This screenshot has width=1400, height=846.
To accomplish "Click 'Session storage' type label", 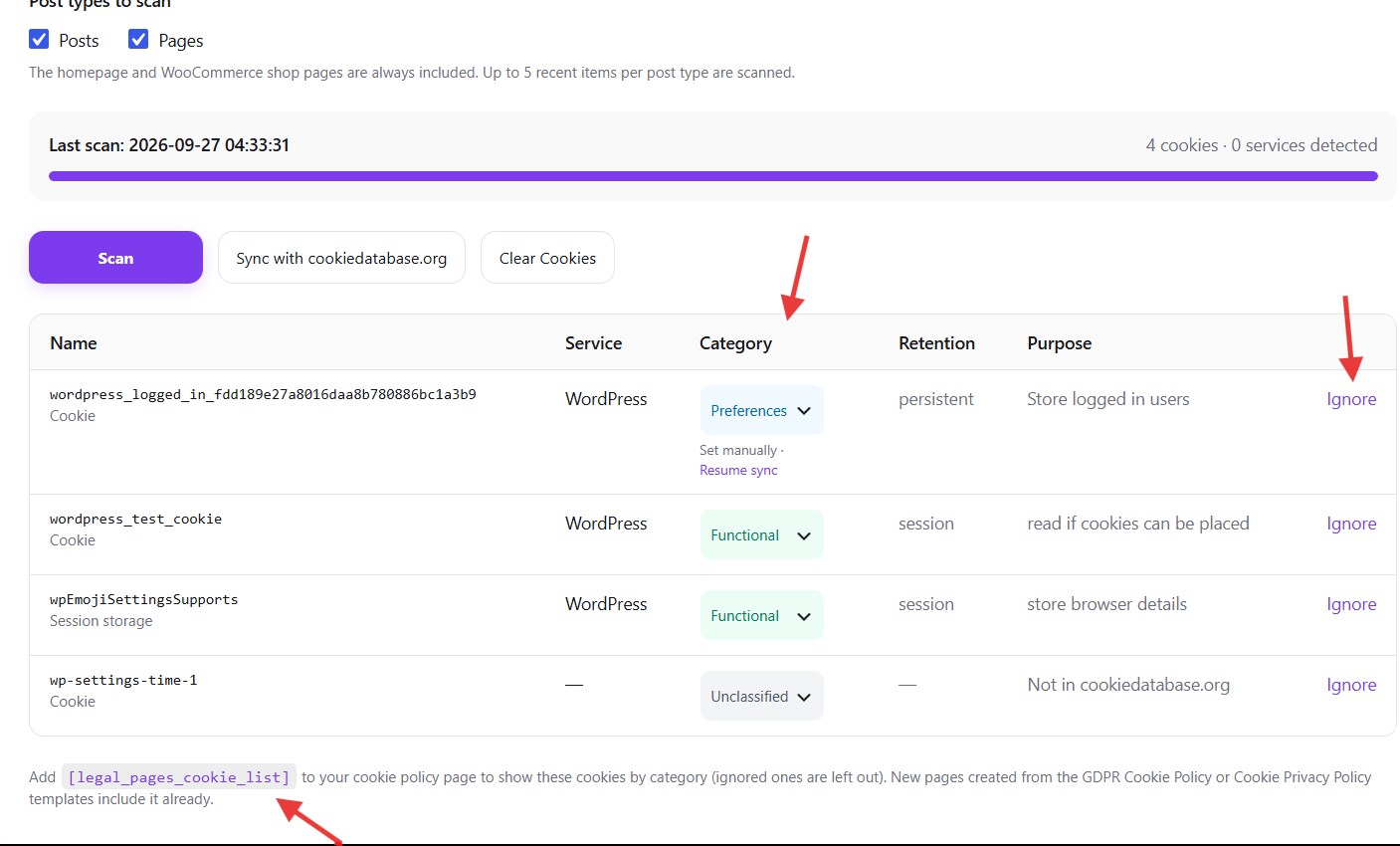I will pos(101,621).
